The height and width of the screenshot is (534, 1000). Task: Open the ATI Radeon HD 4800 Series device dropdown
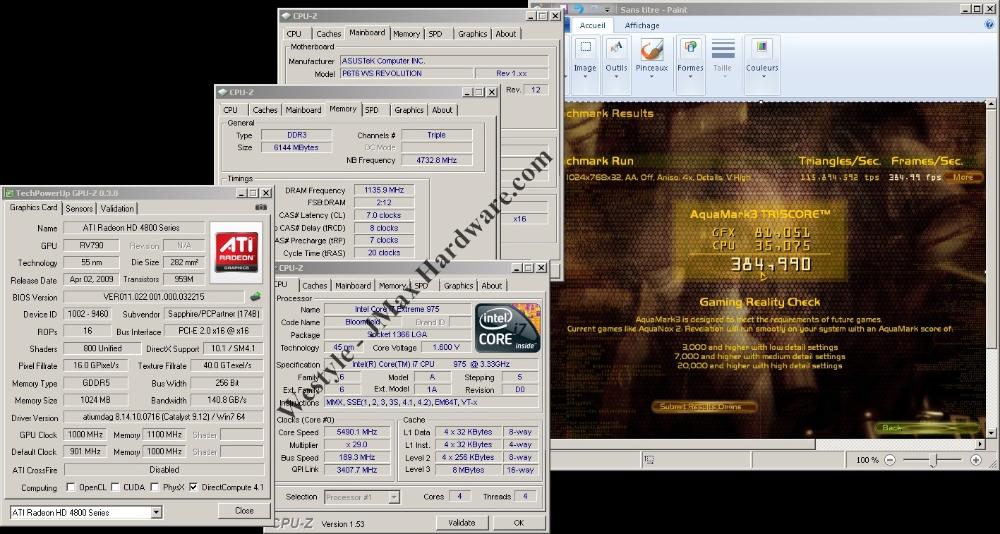tap(156, 512)
